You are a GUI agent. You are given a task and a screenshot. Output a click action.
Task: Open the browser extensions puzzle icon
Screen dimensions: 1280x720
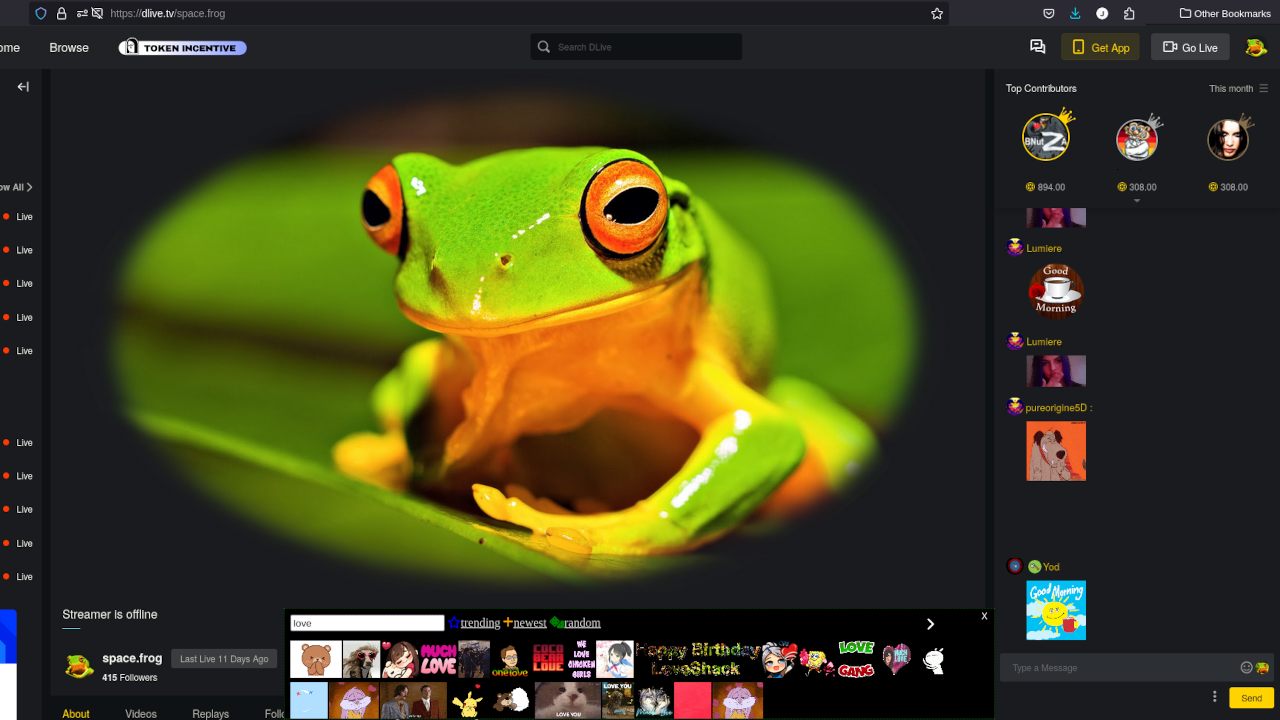click(1129, 14)
